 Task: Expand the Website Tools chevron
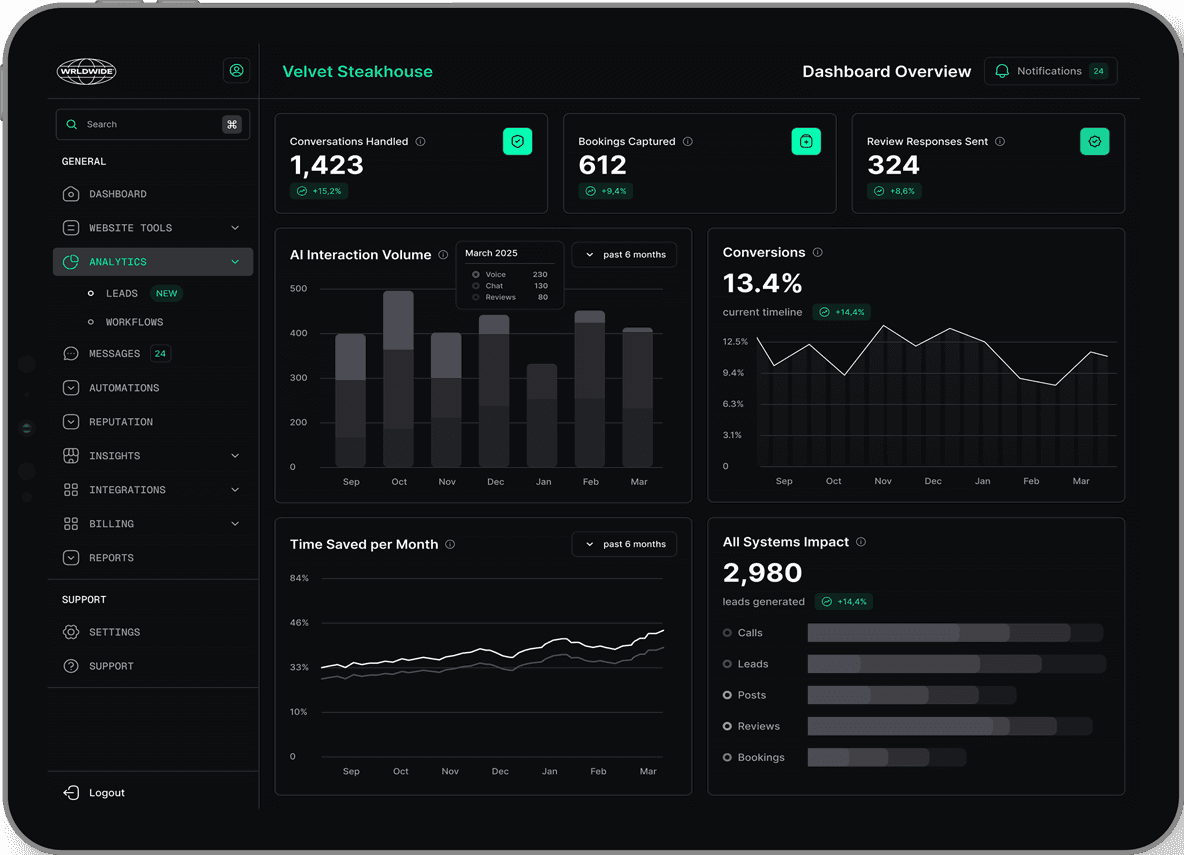pyautogui.click(x=235, y=227)
